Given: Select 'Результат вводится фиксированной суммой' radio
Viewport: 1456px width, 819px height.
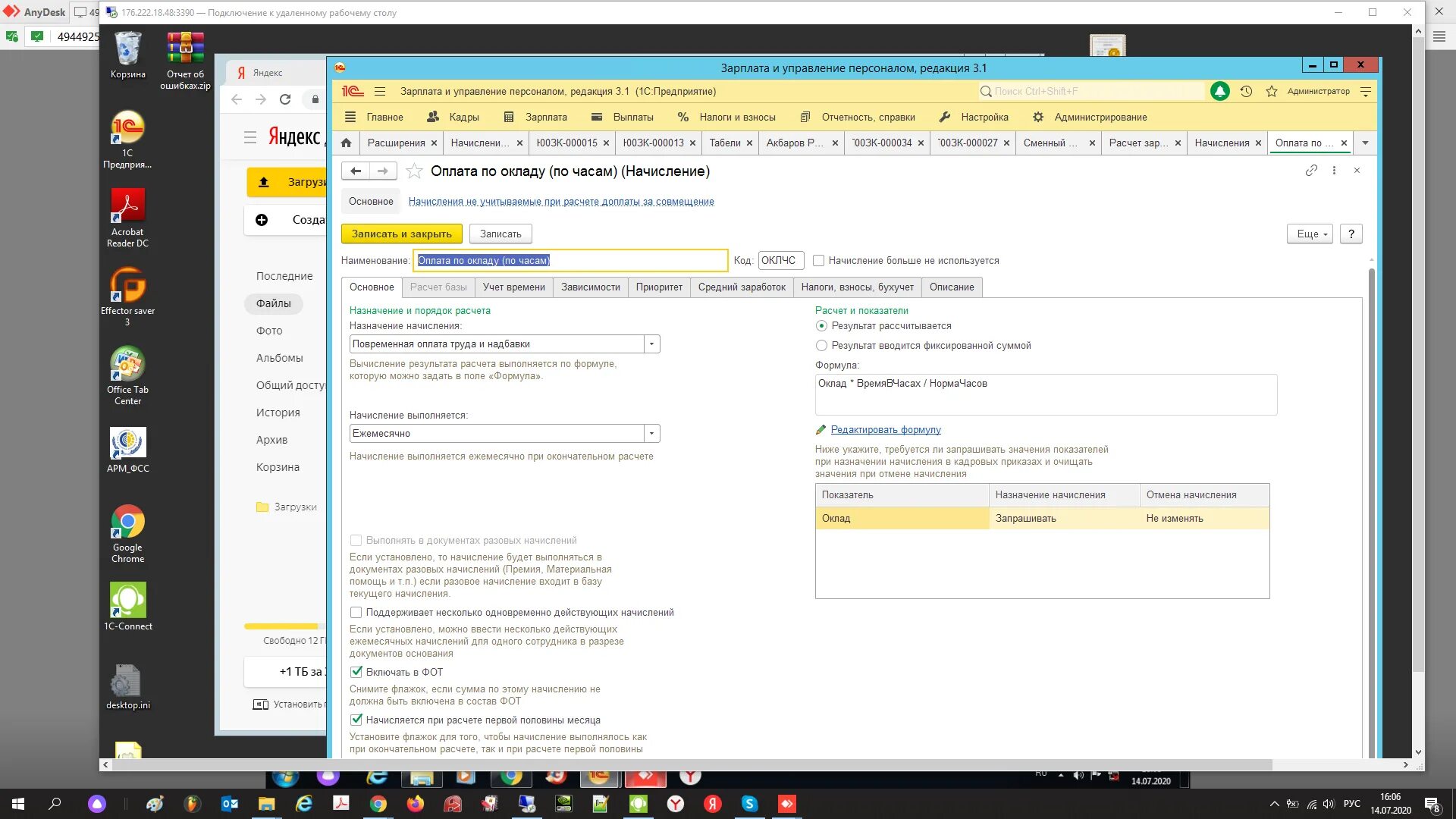Looking at the screenshot, I should tap(821, 346).
